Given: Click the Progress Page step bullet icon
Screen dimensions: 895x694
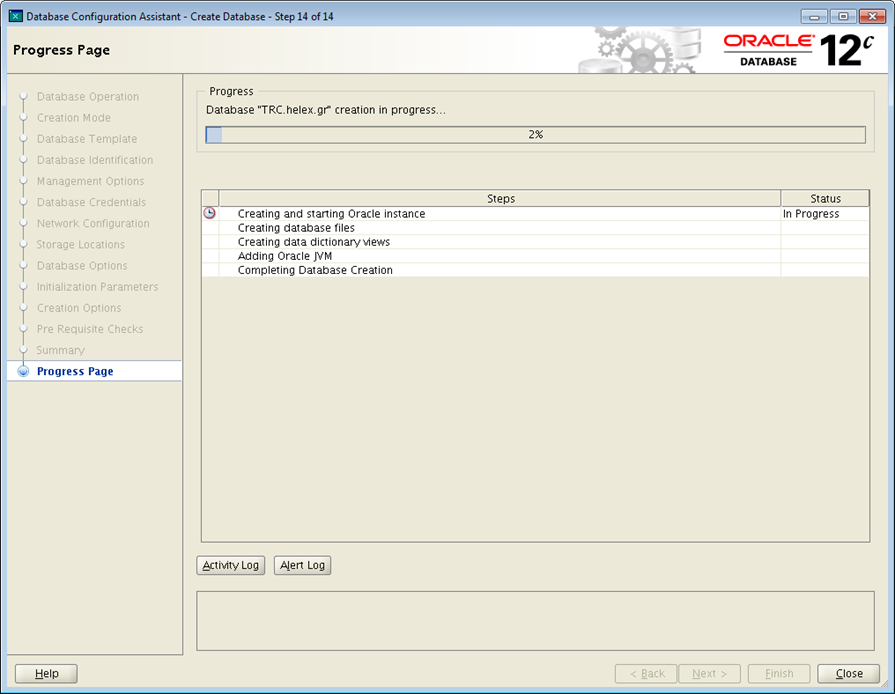Looking at the screenshot, I should pos(23,371).
